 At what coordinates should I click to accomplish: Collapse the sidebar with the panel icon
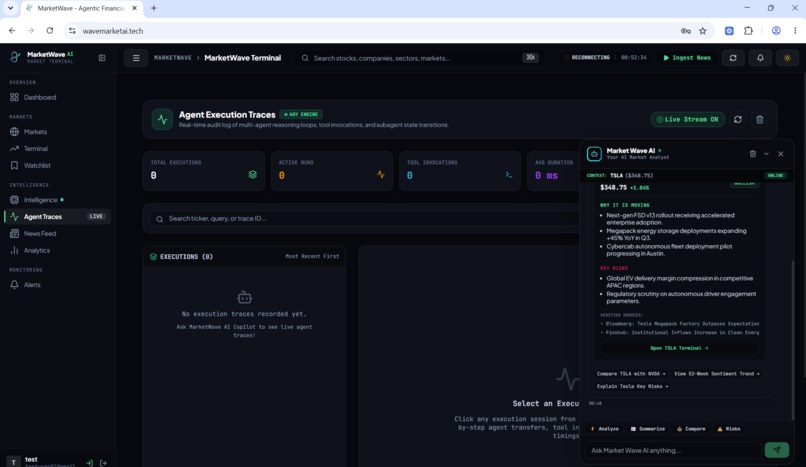point(102,58)
